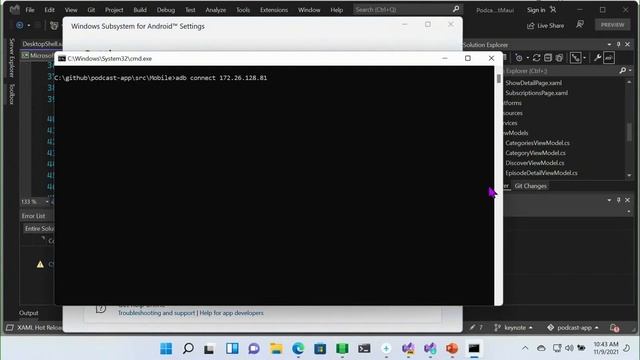Open the Solution Explorer pending changes filter icon
Viewport: 640px width, 360px height.
click(x=519, y=58)
